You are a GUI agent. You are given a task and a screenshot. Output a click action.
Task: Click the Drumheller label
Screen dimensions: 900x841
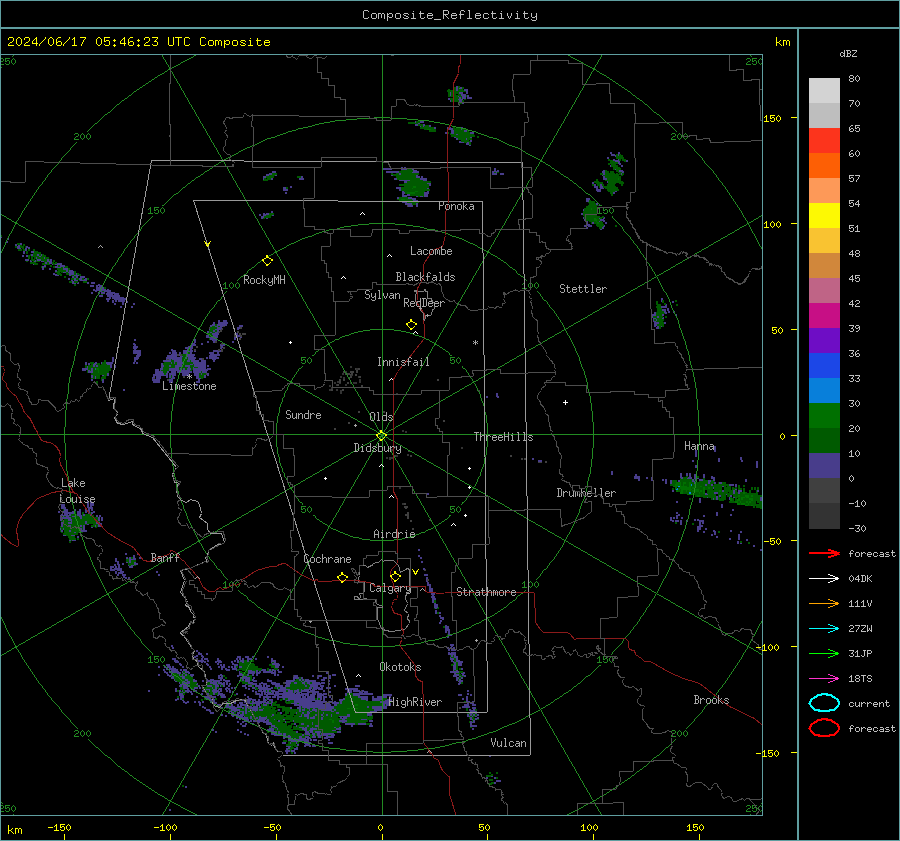(586, 493)
